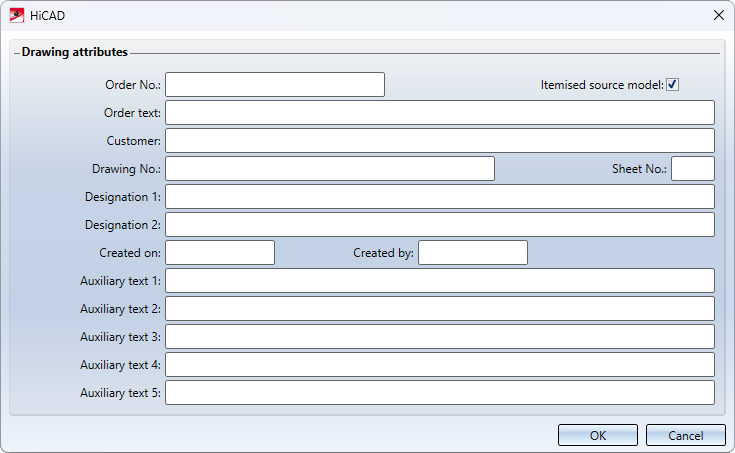Click the Auxiliary text 2 field
Image resolution: width=735 pixels, height=453 pixels.
(x=440, y=309)
